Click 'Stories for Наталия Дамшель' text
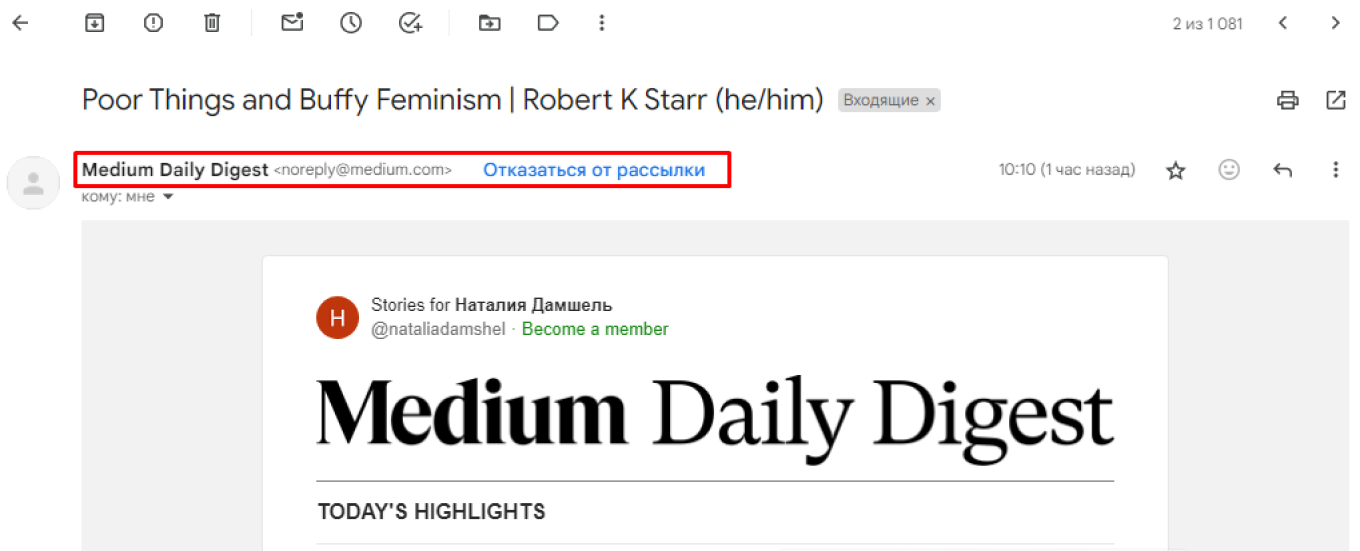1360x551 pixels. point(491,305)
